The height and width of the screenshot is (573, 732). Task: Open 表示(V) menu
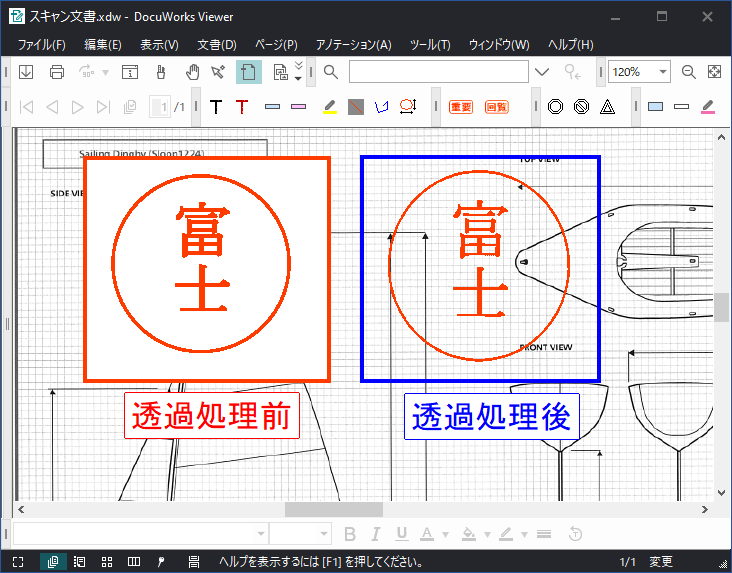pos(159,45)
